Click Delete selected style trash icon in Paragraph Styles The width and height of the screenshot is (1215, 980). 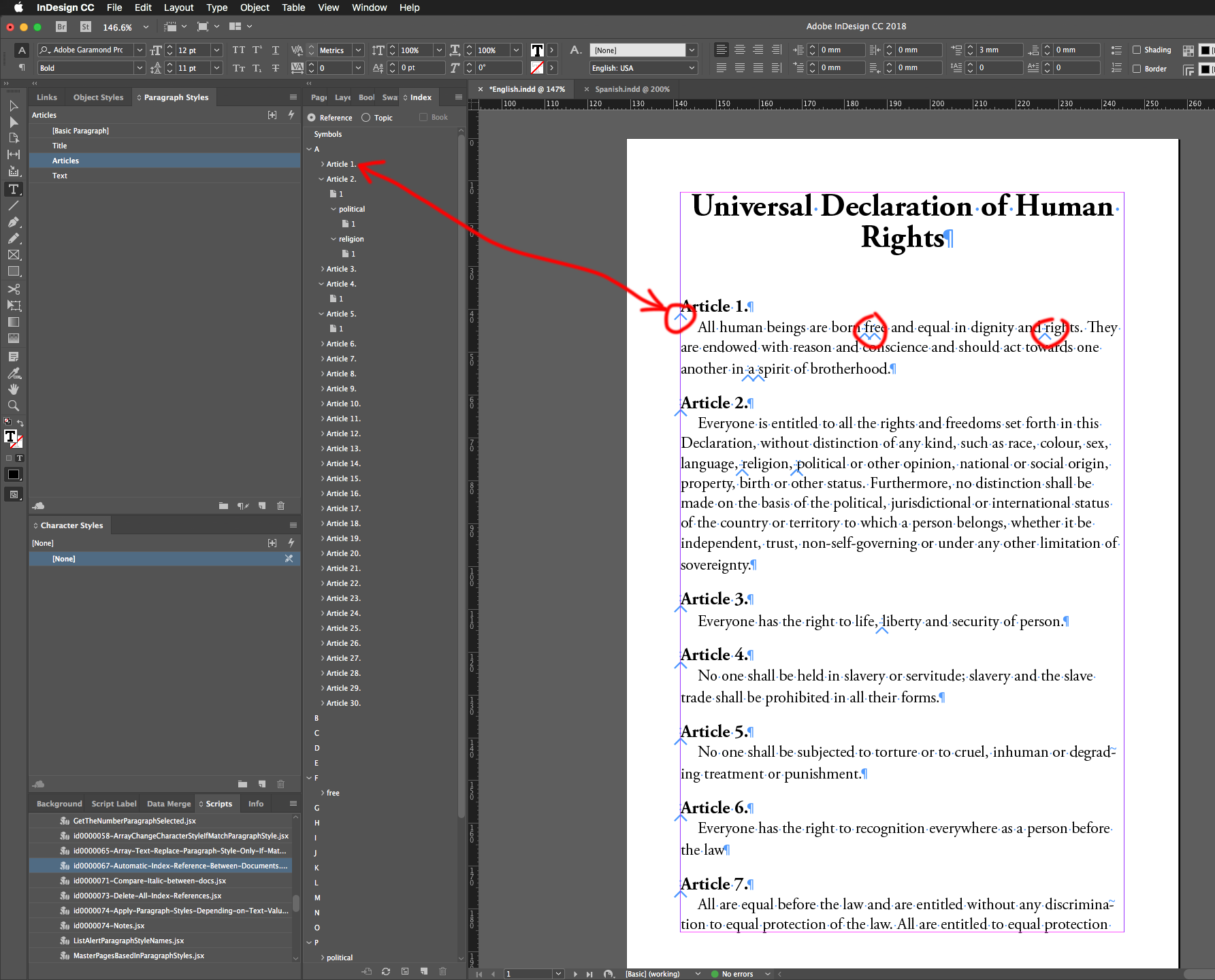tap(280, 506)
